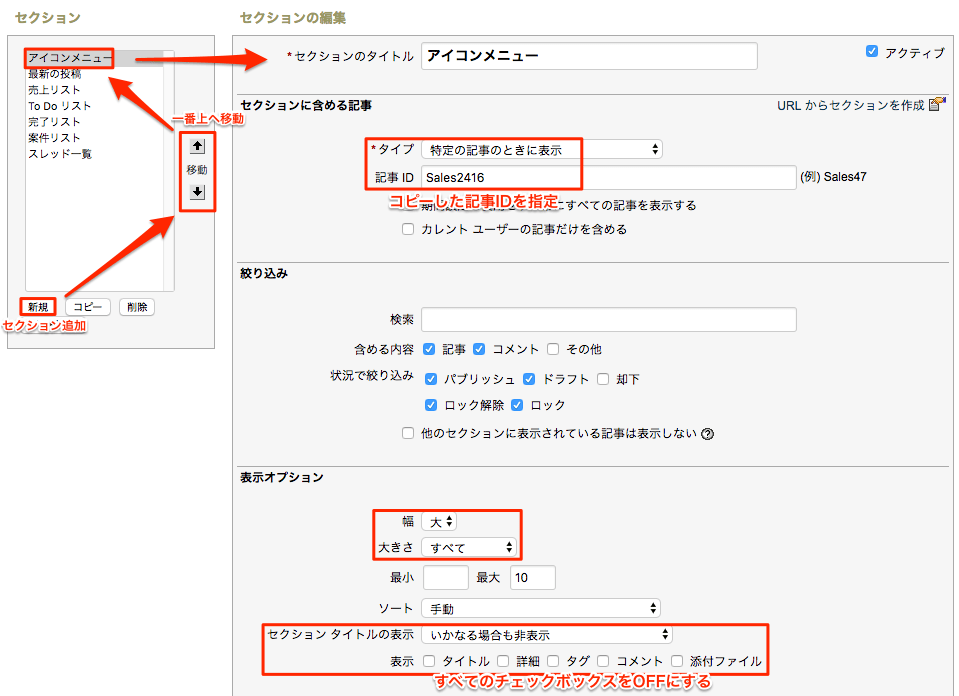The width and height of the screenshot is (959, 696).
Task: Check the タイトル display checkbox
Action: tap(427, 661)
